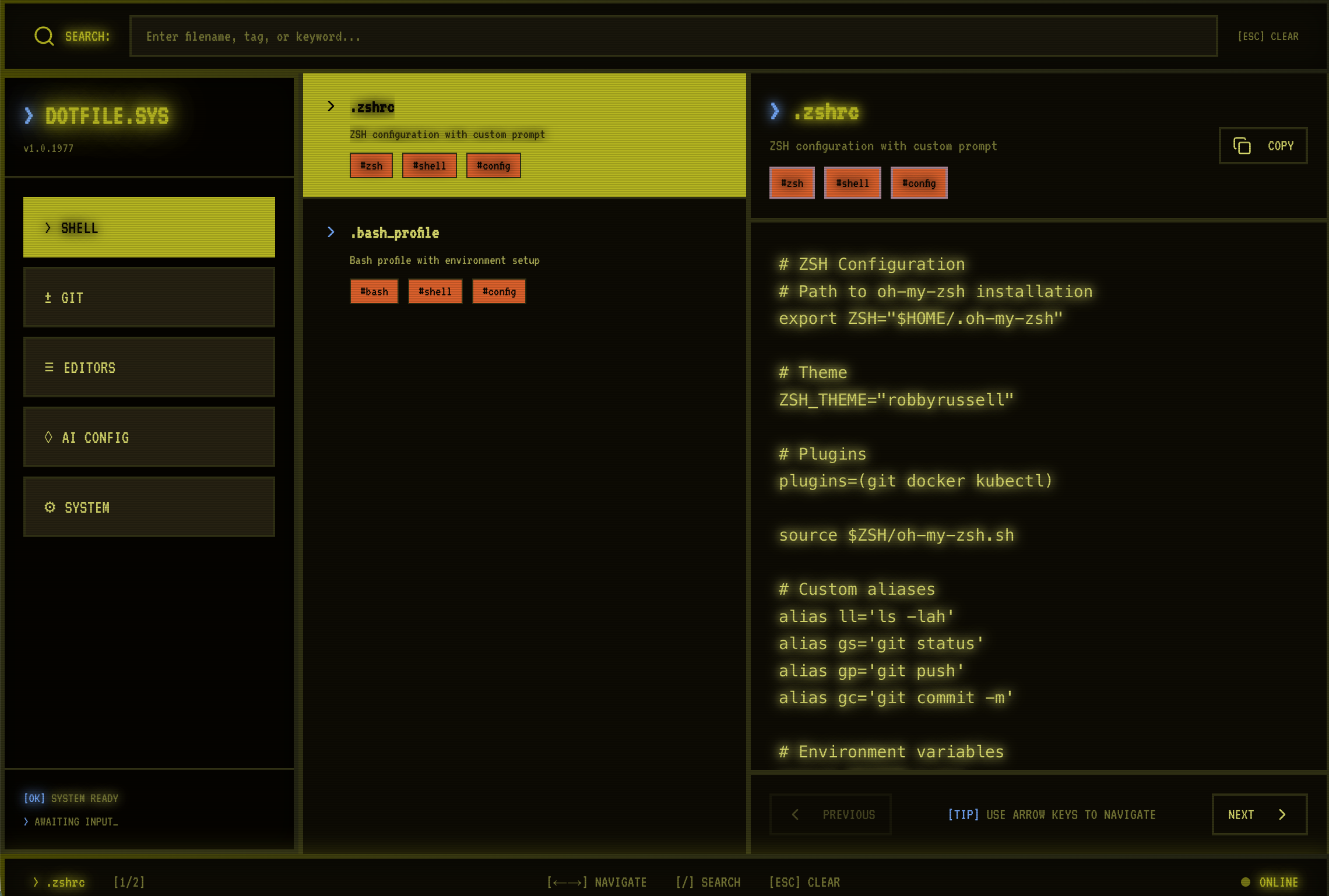
Task: Click the ONLINE status indicator dot
Action: [1246, 882]
